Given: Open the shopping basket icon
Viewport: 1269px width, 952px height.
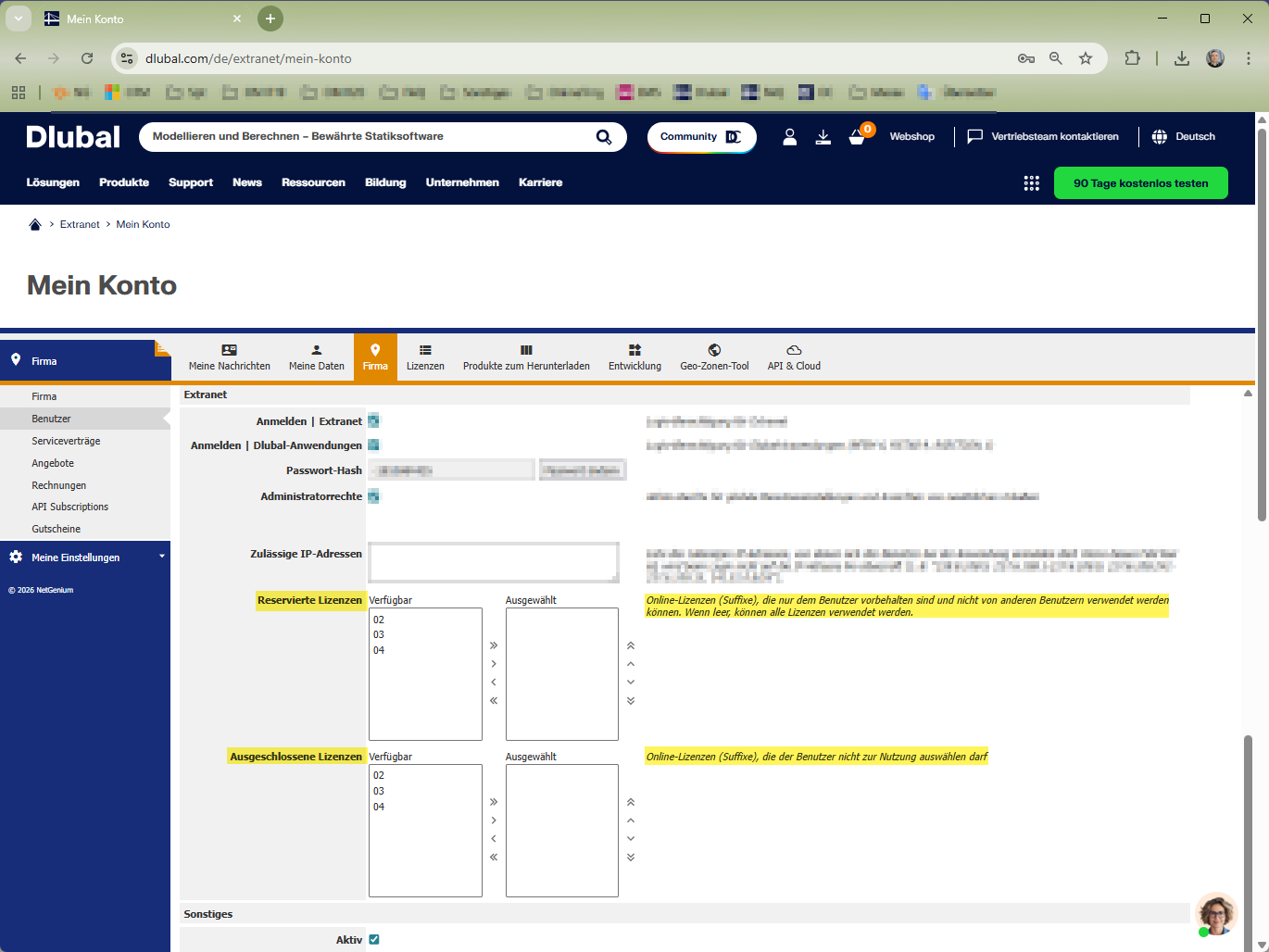Looking at the screenshot, I should 858,137.
